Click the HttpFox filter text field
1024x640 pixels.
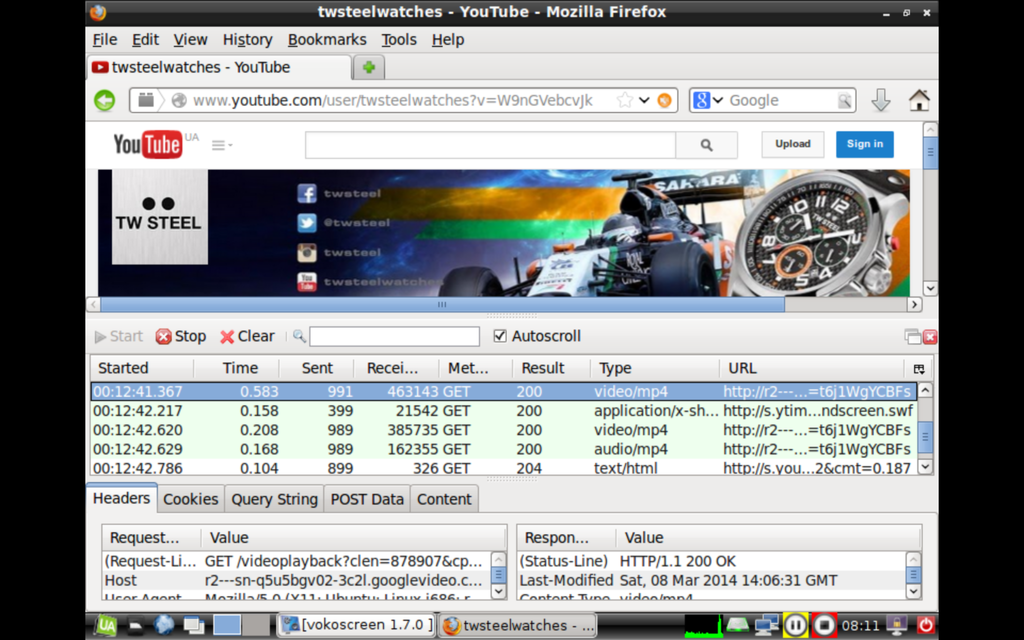[x=394, y=336]
